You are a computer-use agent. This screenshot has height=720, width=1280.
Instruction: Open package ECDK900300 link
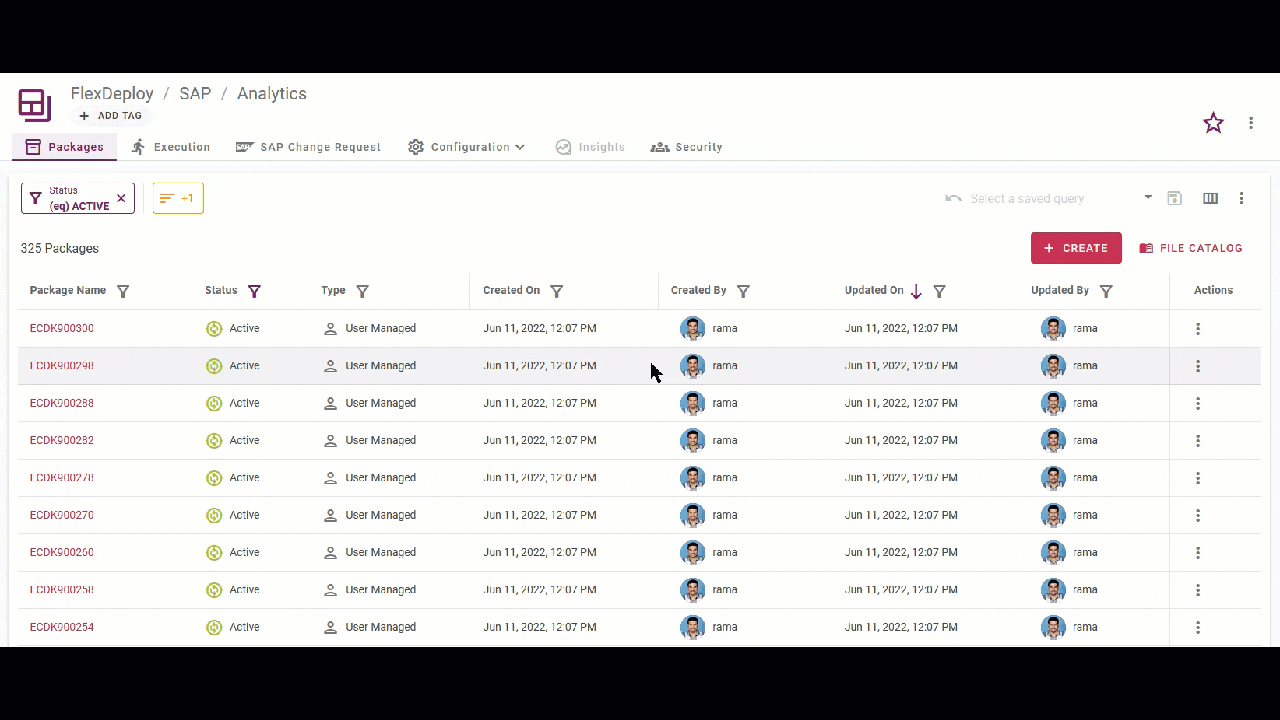point(62,328)
